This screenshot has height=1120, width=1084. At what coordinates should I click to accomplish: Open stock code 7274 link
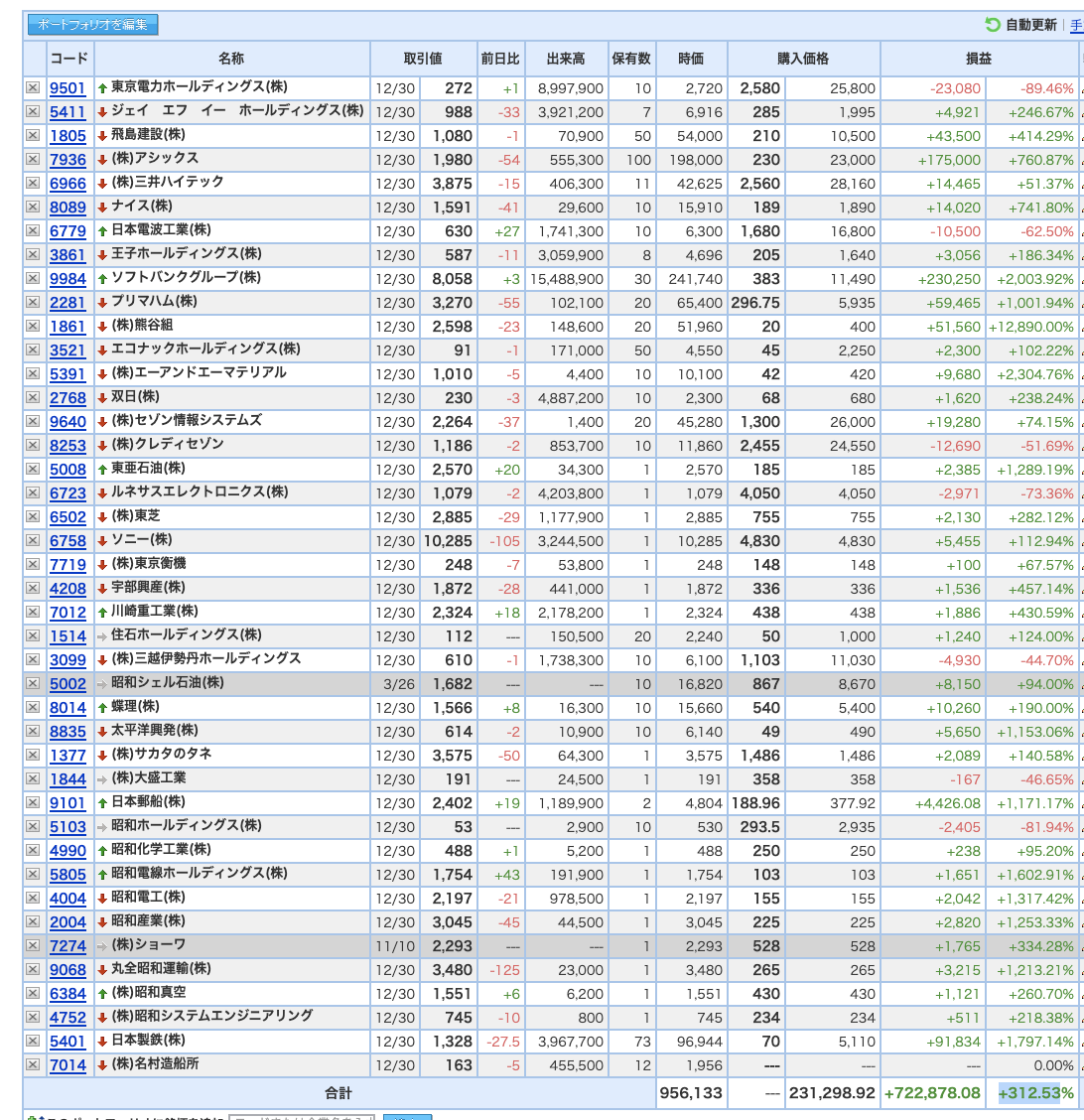click(68, 945)
